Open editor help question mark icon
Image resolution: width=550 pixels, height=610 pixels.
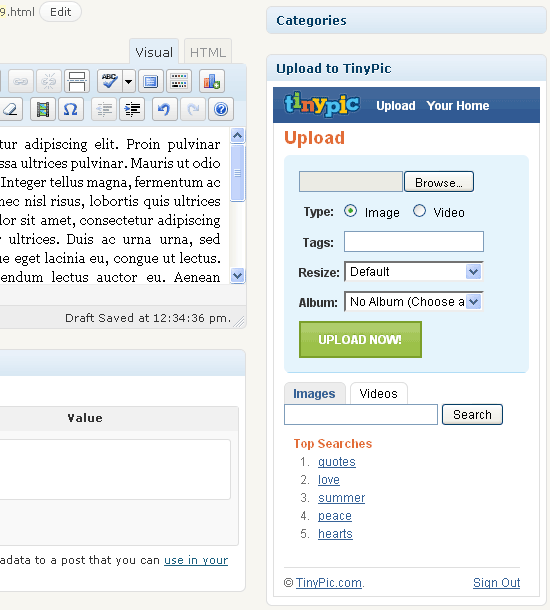click(x=221, y=109)
